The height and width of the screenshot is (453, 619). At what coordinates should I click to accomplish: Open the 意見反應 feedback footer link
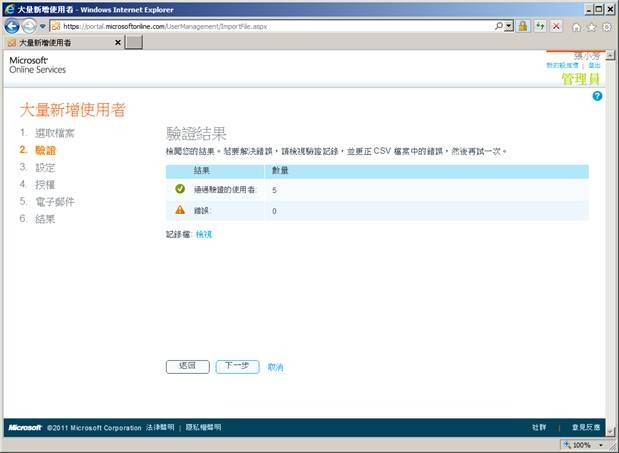point(586,427)
